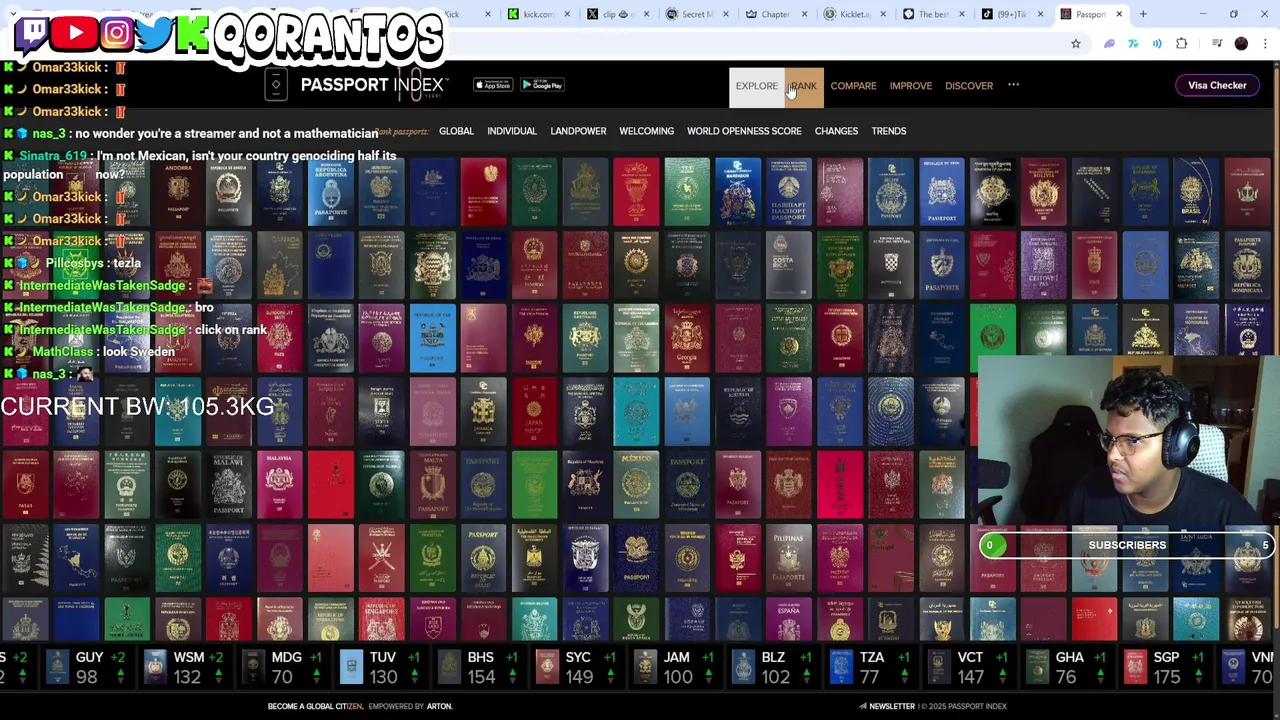Open the COMPARE menu item
This screenshot has height=720, width=1280.
[x=853, y=86]
